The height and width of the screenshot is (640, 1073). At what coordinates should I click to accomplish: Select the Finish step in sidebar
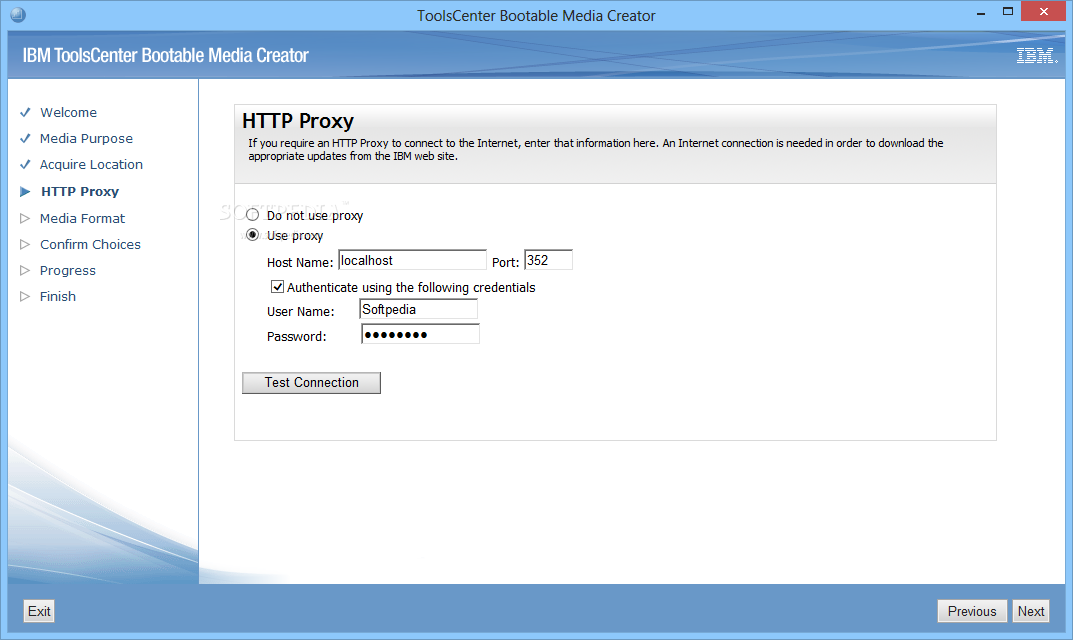point(57,296)
